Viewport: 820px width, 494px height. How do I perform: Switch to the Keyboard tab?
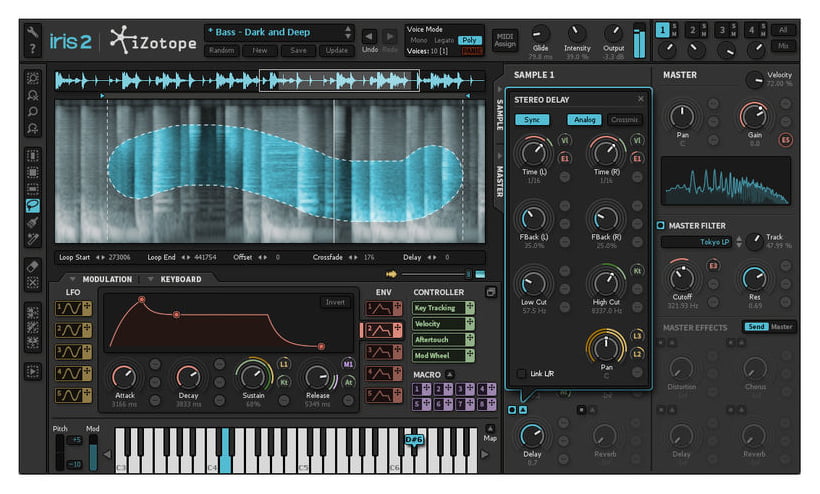(180, 279)
